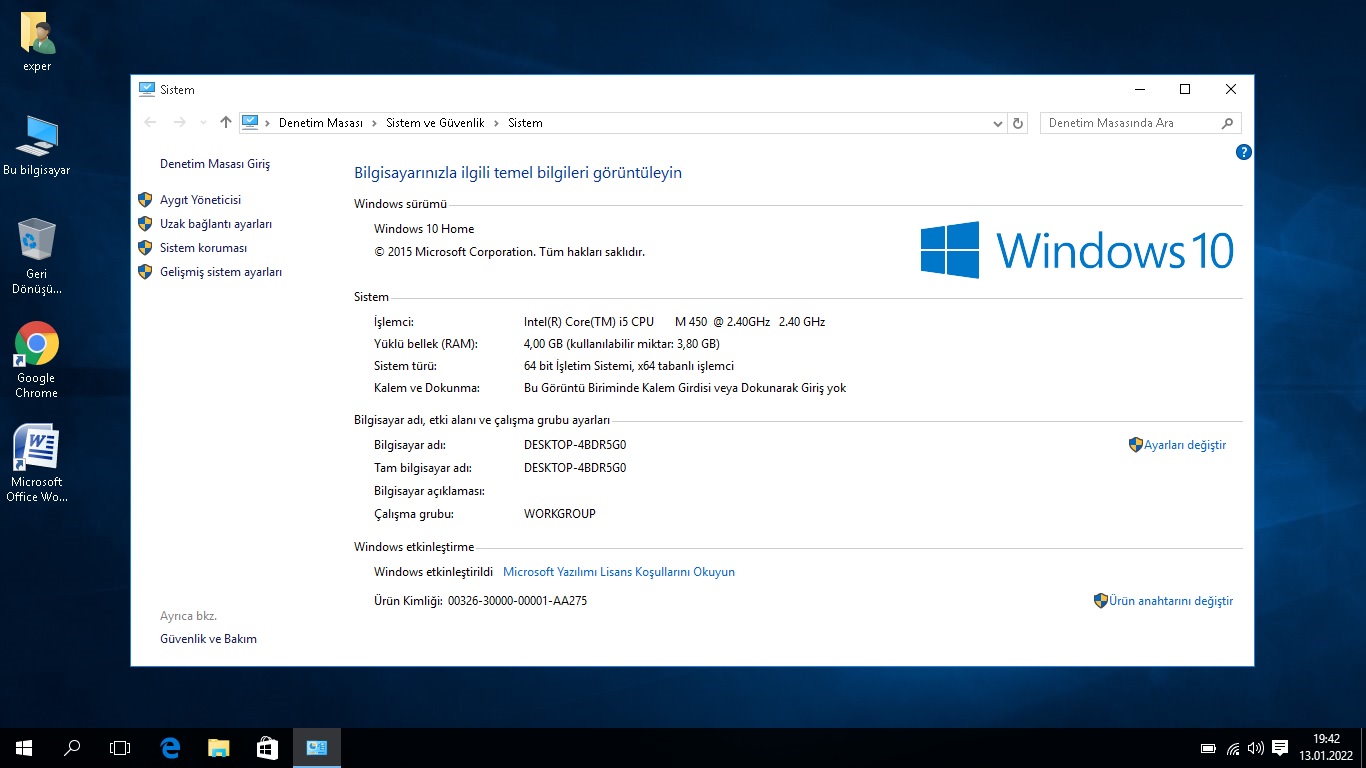Read Microsoft Yazılımı Lisans Koşullarını Okuyun
The height and width of the screenshot is (768, 1366).
pos(619,572)
